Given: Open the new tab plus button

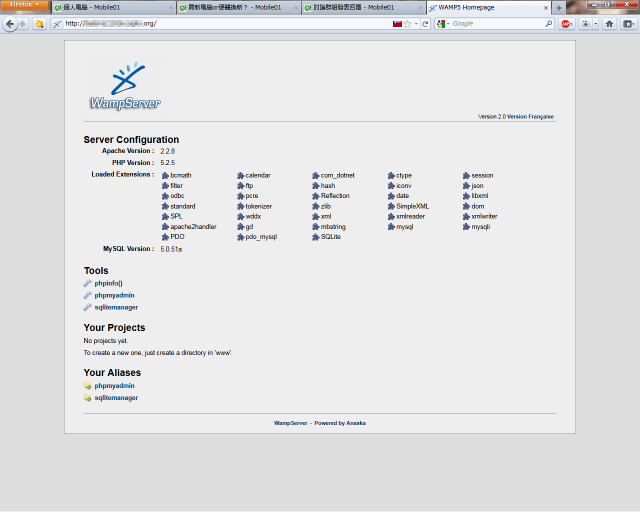Looking at the screenshot, I should point(559,8).
